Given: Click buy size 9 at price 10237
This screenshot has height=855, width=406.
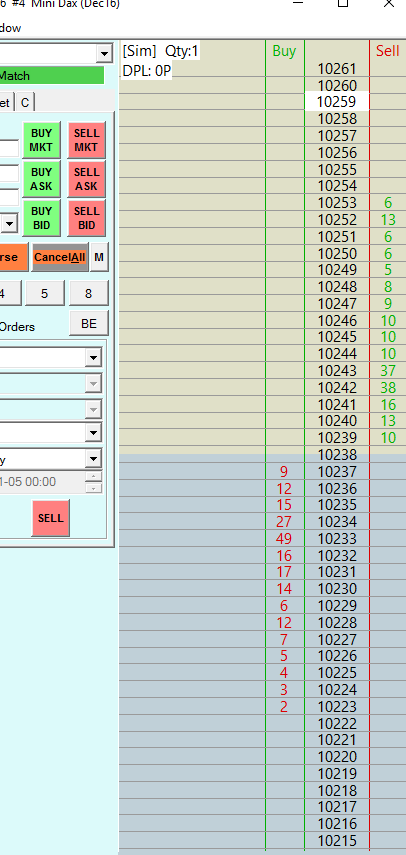Looking at the screenshot, I should point(284,472).
